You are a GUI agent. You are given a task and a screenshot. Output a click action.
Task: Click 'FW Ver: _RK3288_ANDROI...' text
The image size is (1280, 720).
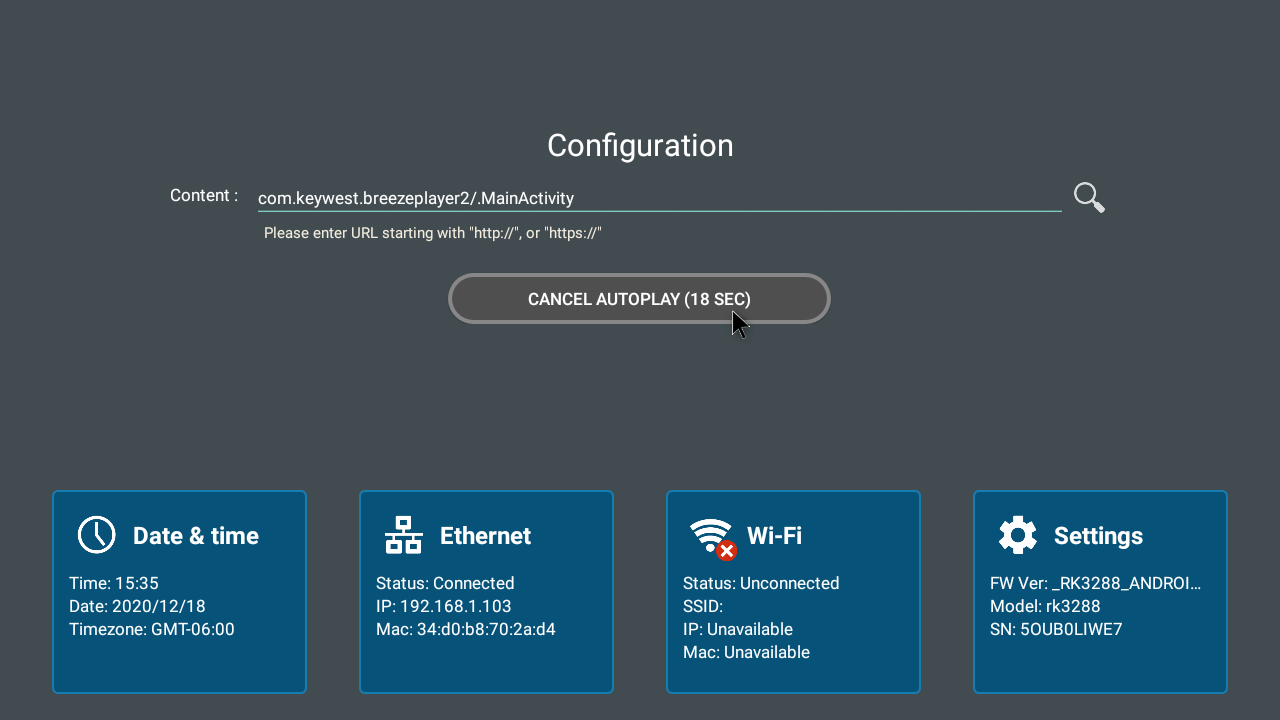coord(1096,583)
